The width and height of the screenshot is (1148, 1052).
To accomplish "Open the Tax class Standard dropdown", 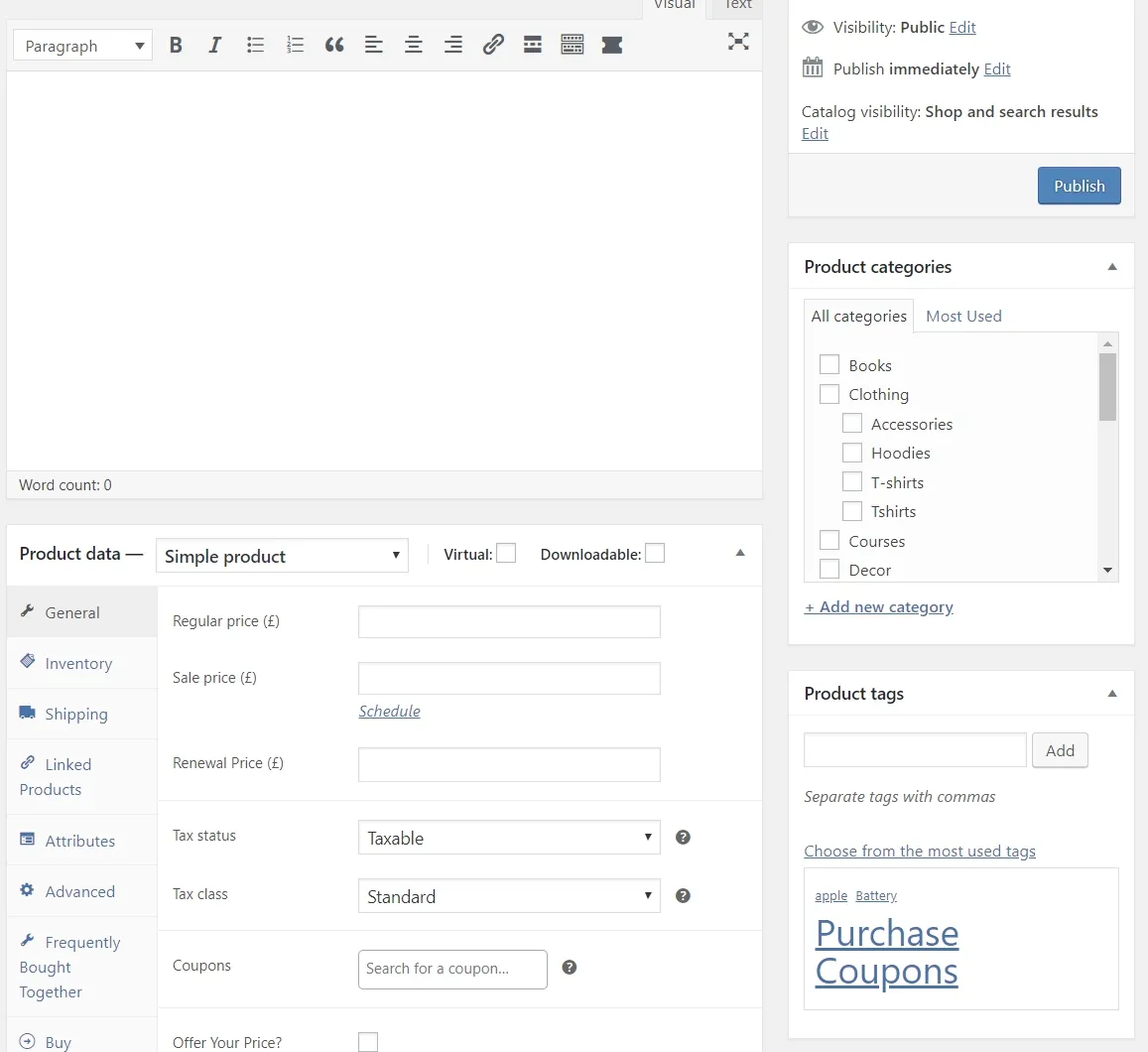I will pyautogui.click(x=509, y=896).
